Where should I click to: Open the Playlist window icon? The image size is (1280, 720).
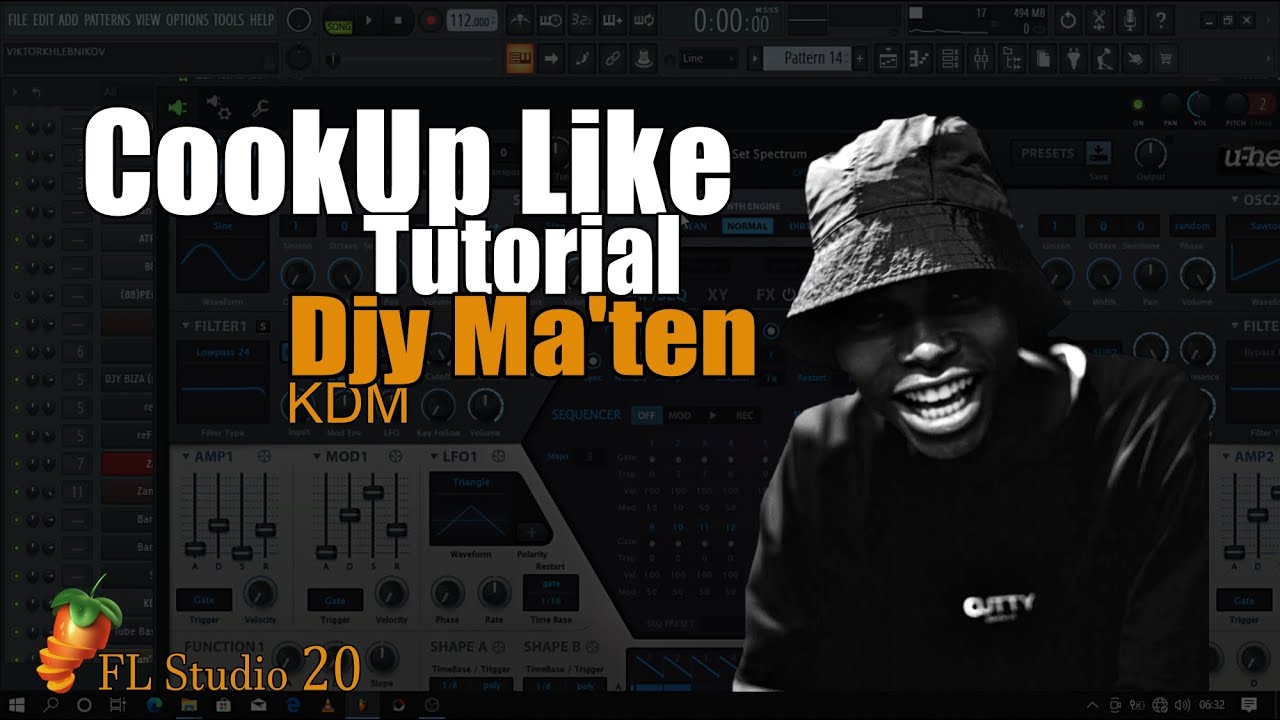(x=888, y=59)
